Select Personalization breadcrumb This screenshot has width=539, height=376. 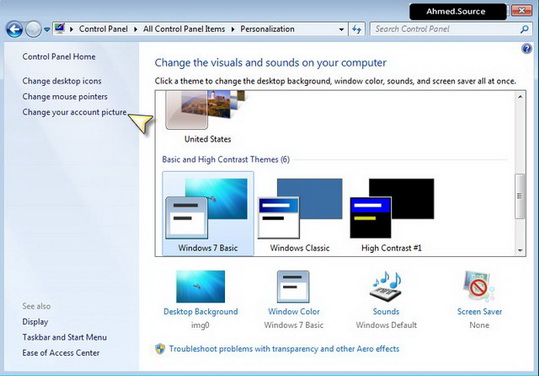tap(267, 29)
